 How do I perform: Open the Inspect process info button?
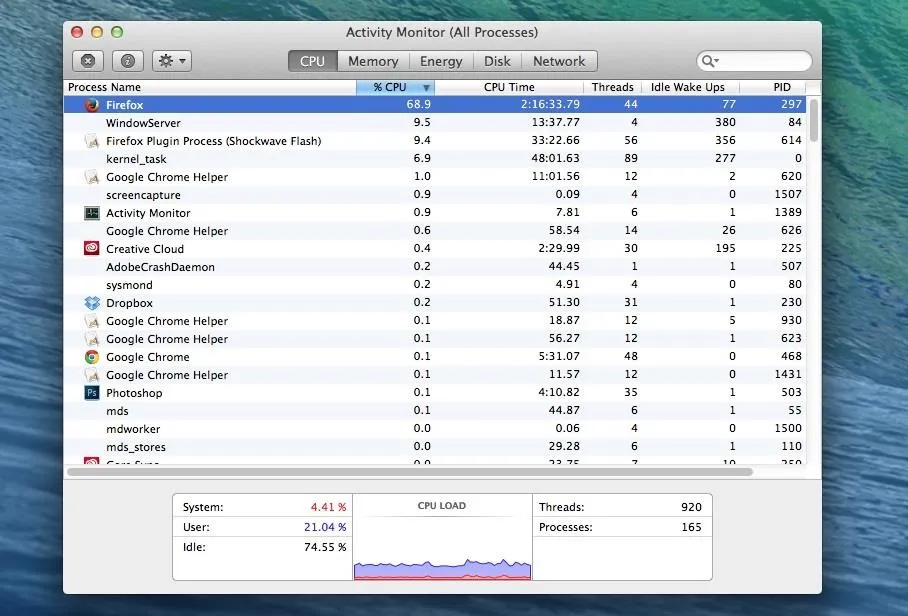click(127, 61)
